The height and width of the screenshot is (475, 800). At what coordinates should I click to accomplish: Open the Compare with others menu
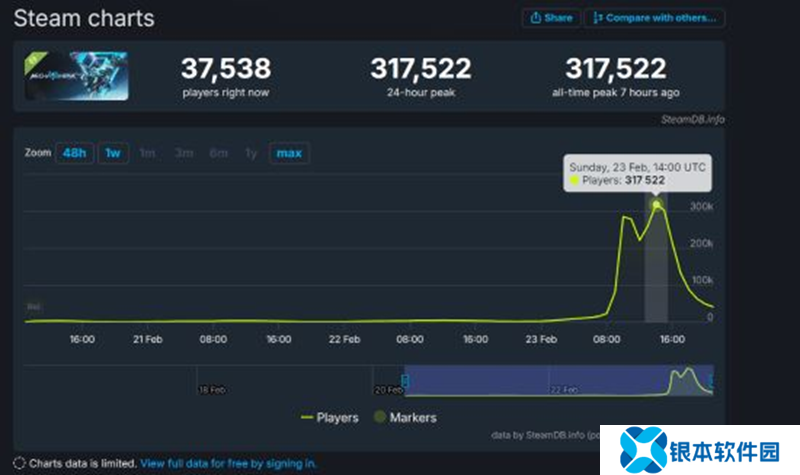pyautogui.click(x=655, y=18)
